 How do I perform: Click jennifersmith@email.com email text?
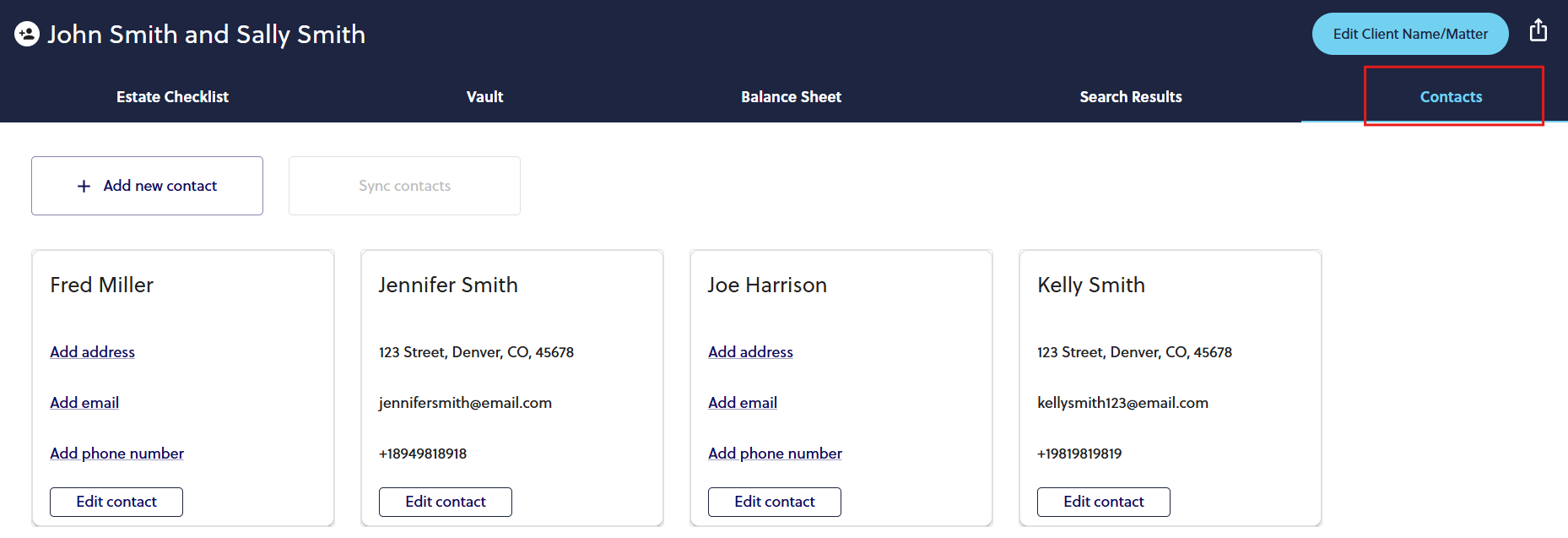tap(465, 403)
